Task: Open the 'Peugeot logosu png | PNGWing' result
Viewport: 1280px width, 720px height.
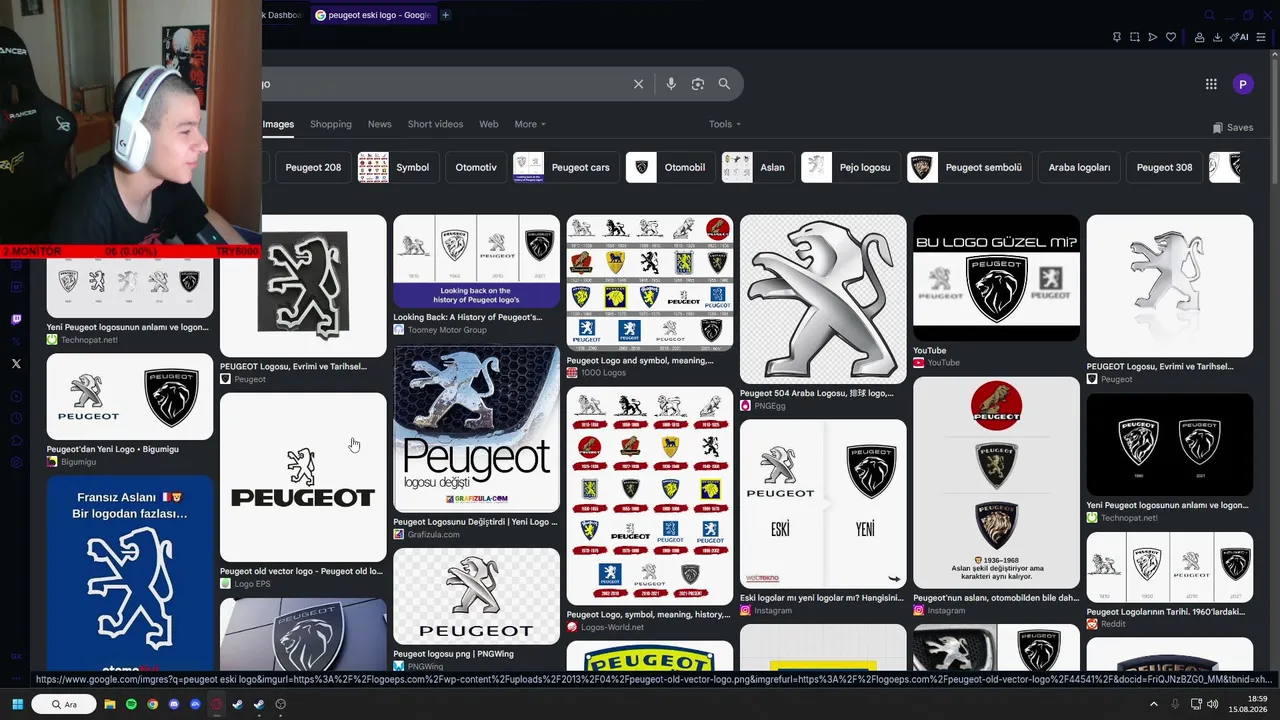Action: coord(476,596)
